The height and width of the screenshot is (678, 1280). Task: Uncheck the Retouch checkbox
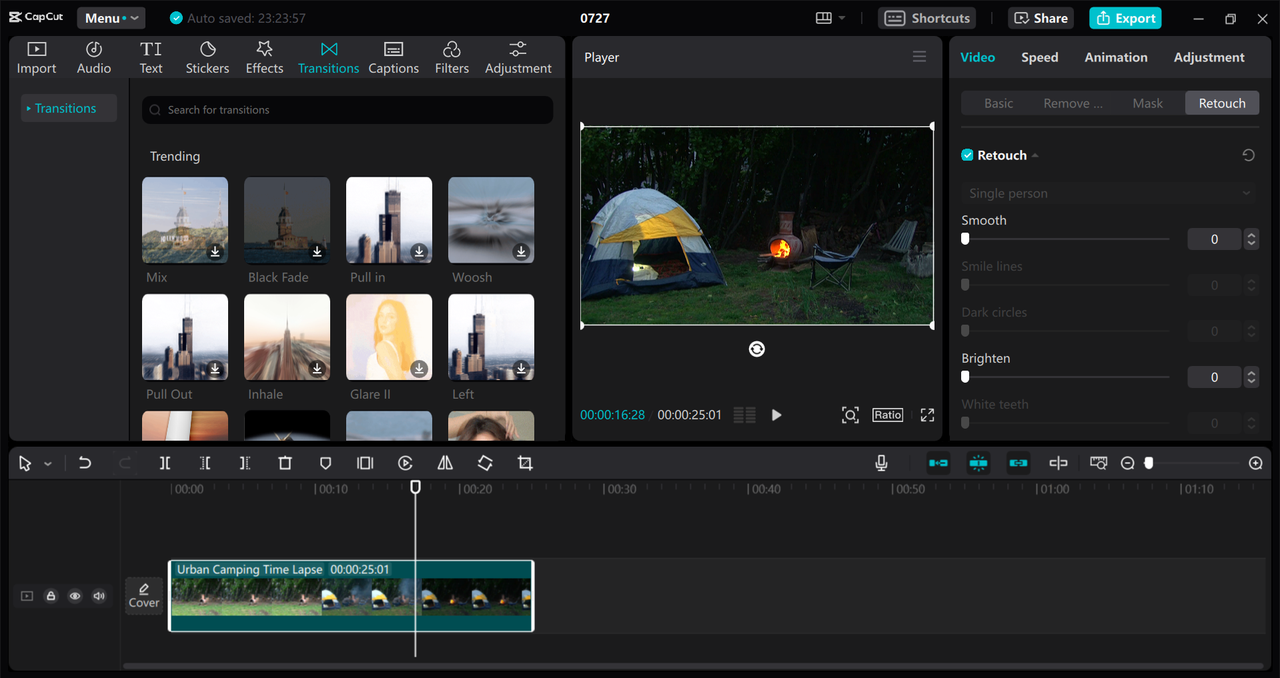967,155
